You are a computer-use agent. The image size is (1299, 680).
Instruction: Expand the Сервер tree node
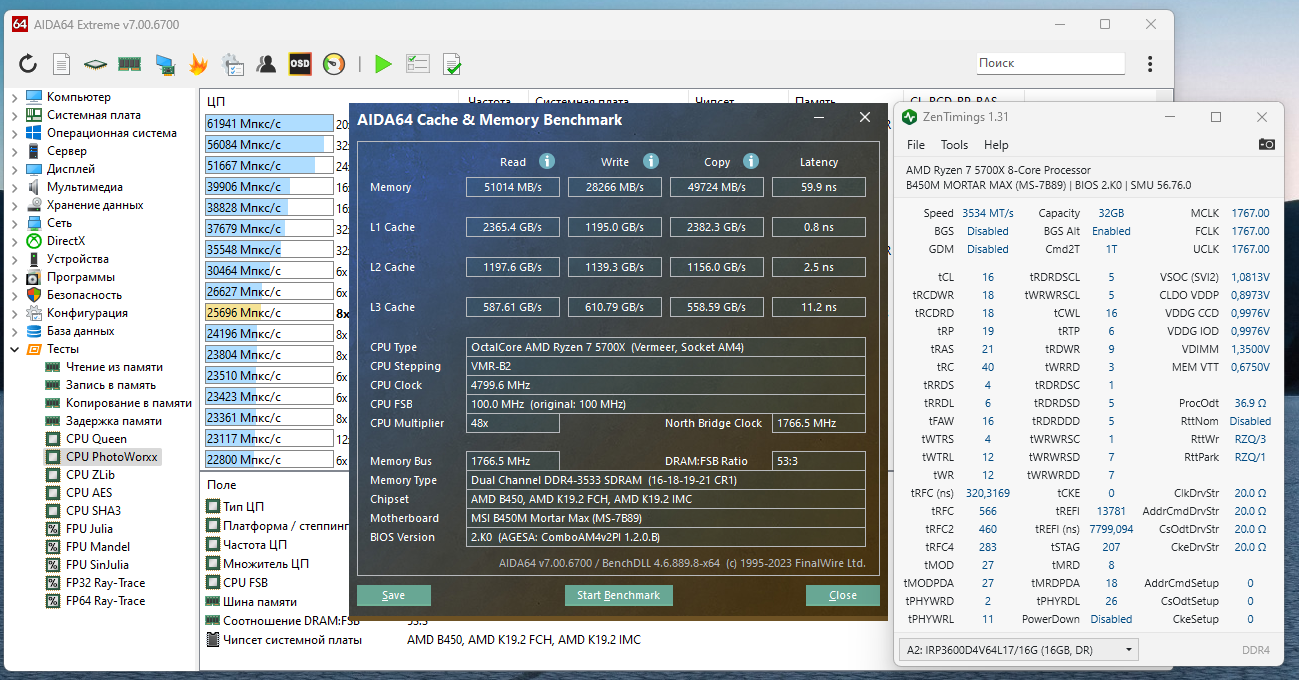pos(14,151)
